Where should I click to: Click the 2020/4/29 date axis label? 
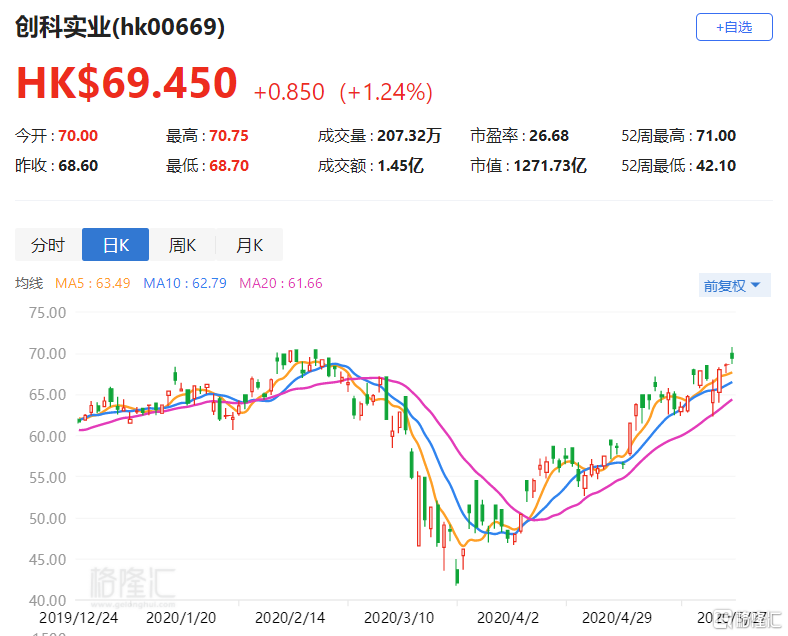click(617, 617)
